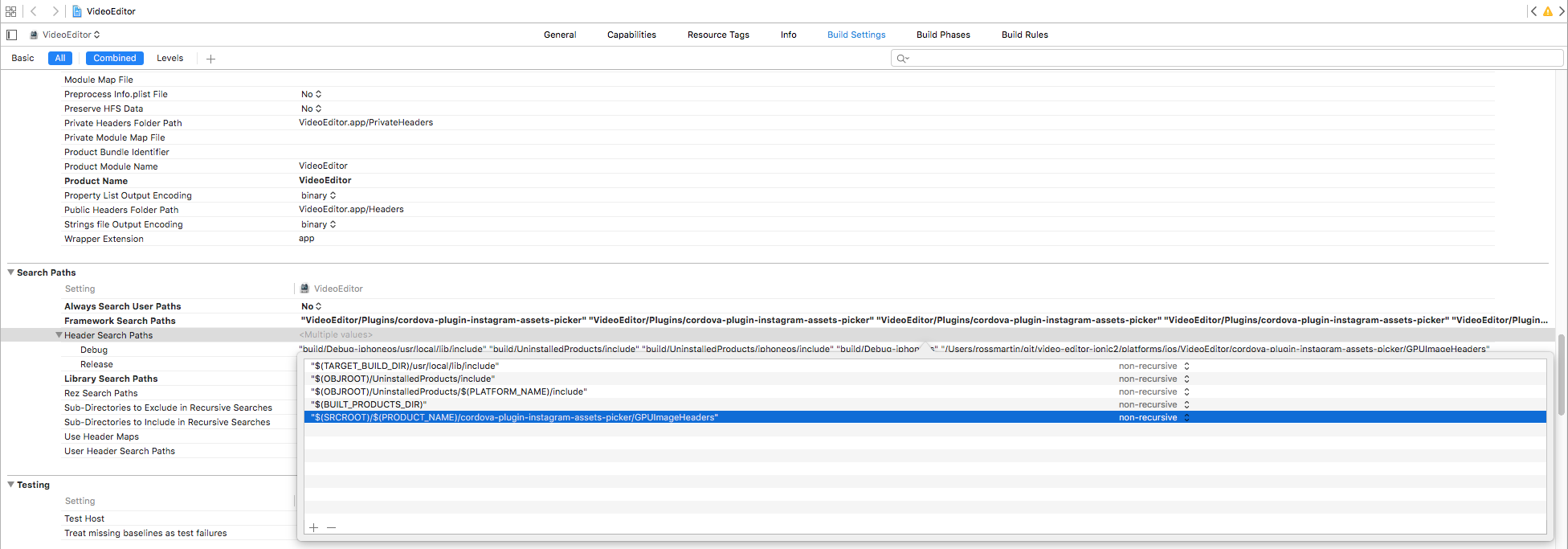Switch to the General tab
This screenshot has width=1568, height=549.
(x=560, y=35)
